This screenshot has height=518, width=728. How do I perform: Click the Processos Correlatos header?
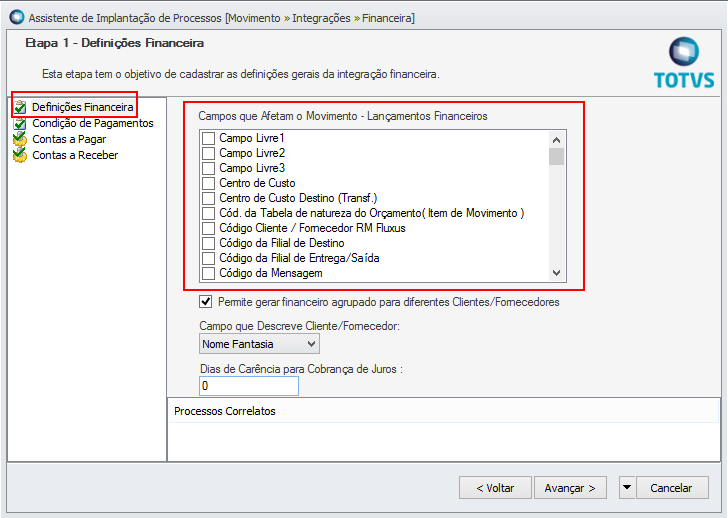(x=225, y=411)
